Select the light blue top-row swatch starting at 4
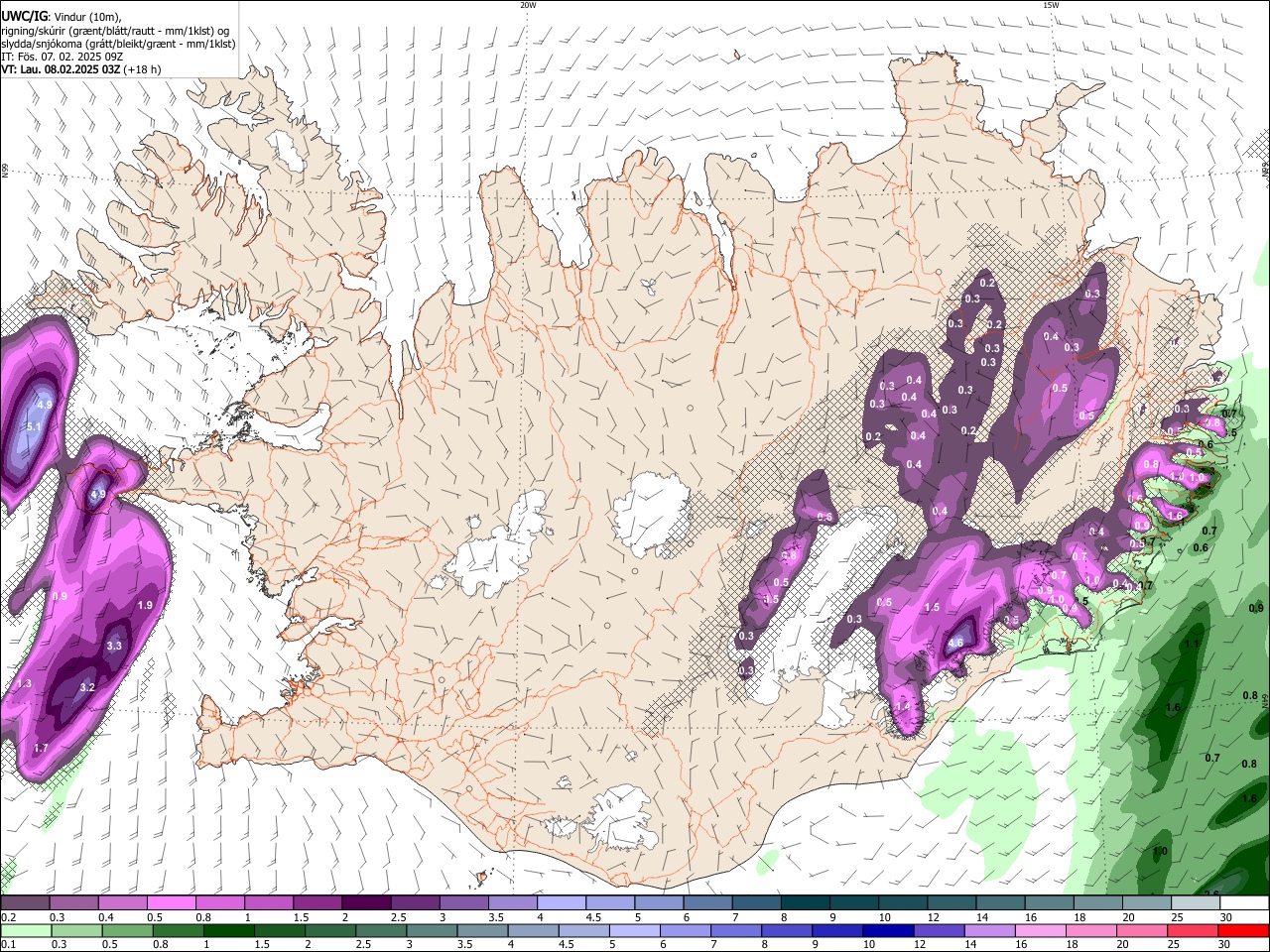The width and height of the screenshot is (1270, 952). click(x=562, y=902)
